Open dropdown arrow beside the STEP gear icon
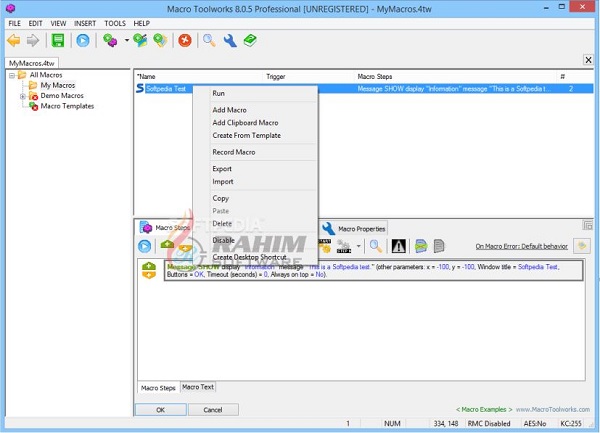 coord(359,246)
